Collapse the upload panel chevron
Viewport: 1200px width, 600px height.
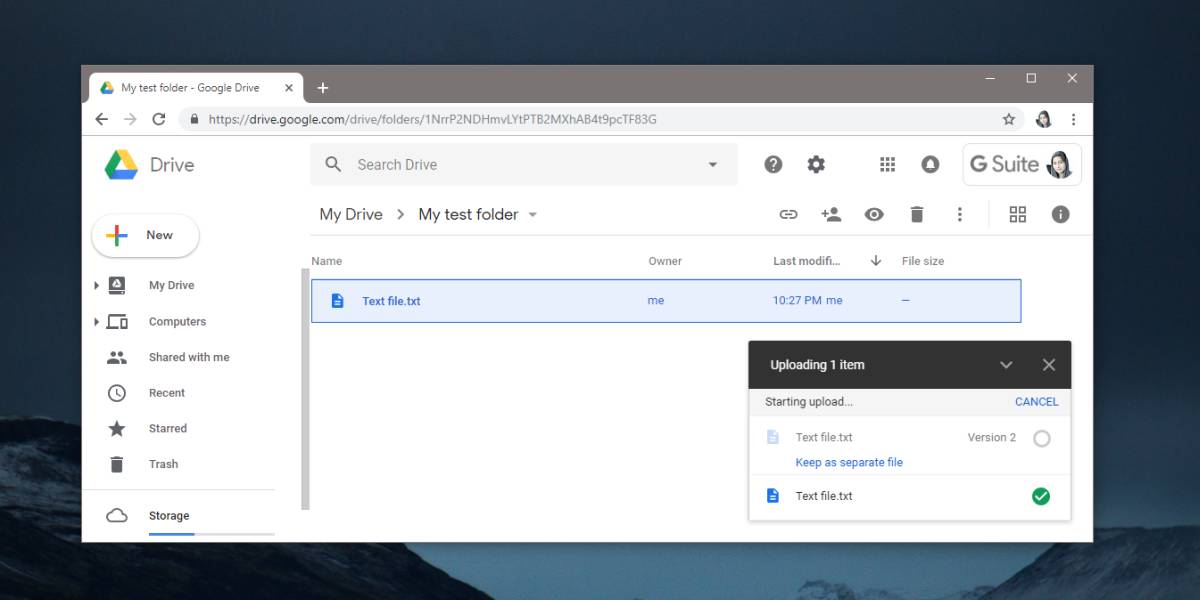1006,365
